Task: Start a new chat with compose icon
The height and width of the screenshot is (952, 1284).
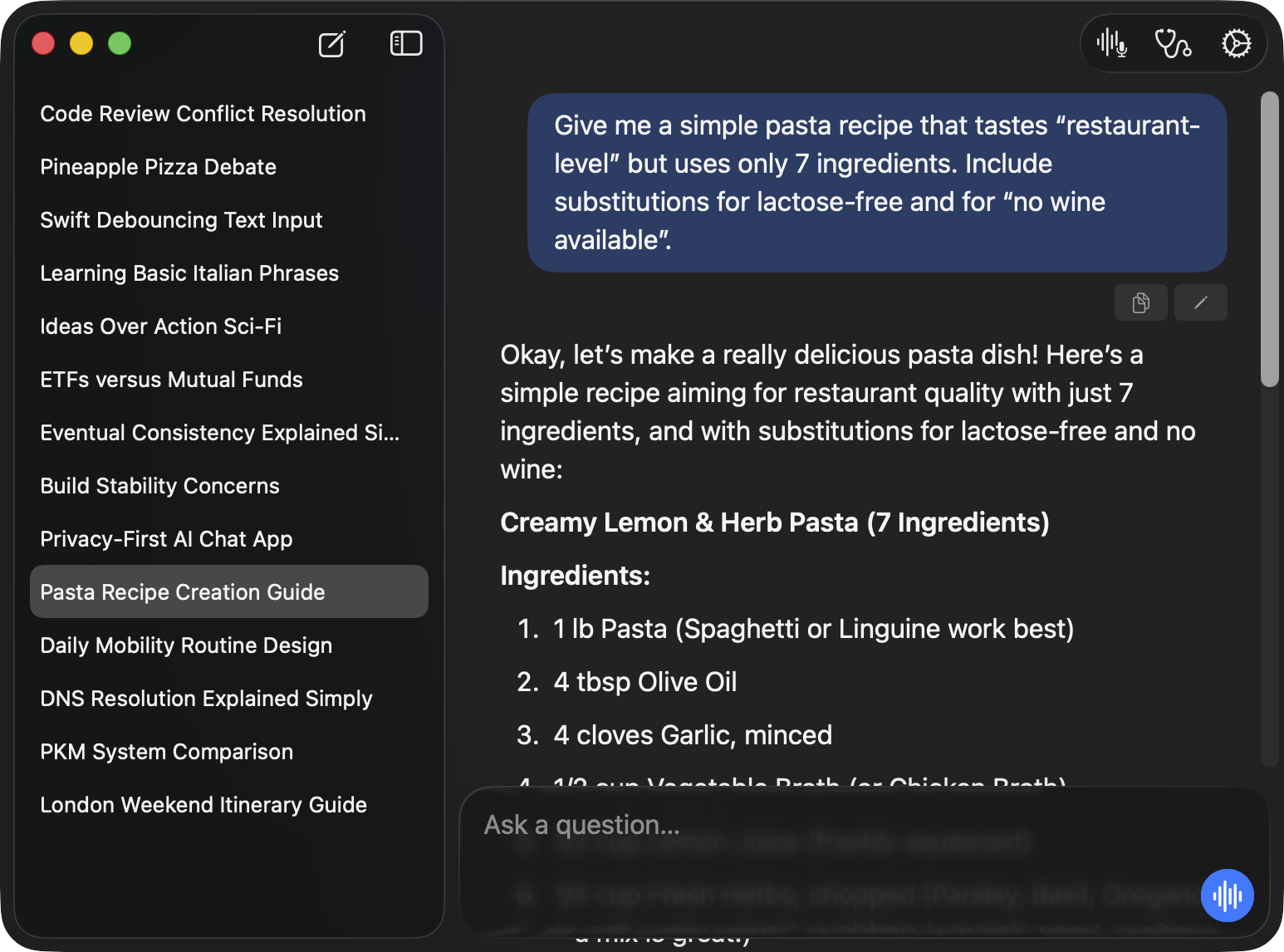Action: tap(332, 44)
